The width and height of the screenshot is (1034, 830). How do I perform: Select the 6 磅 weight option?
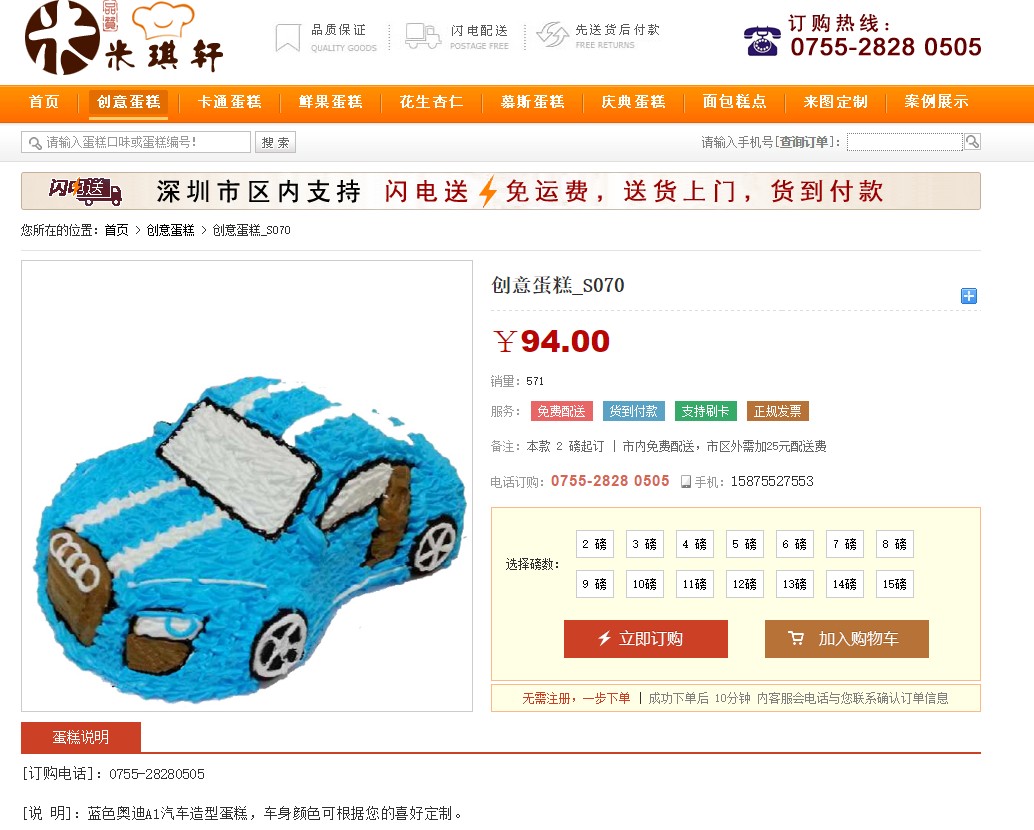click(795, 544)
